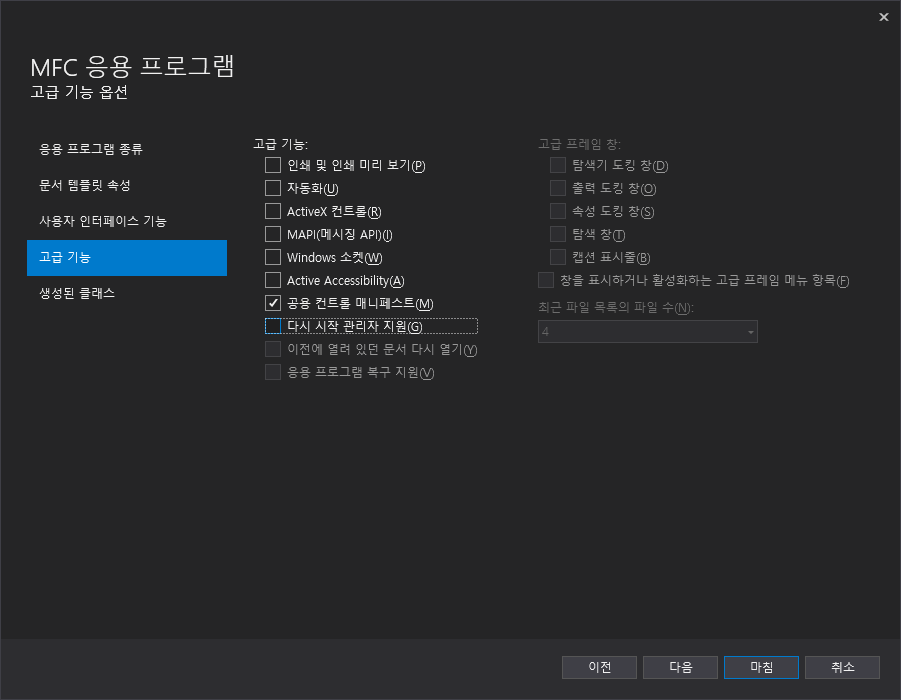Click the 고급 기능 옵션 subtitle
The image size is (901, 700).
pos(79,93)
